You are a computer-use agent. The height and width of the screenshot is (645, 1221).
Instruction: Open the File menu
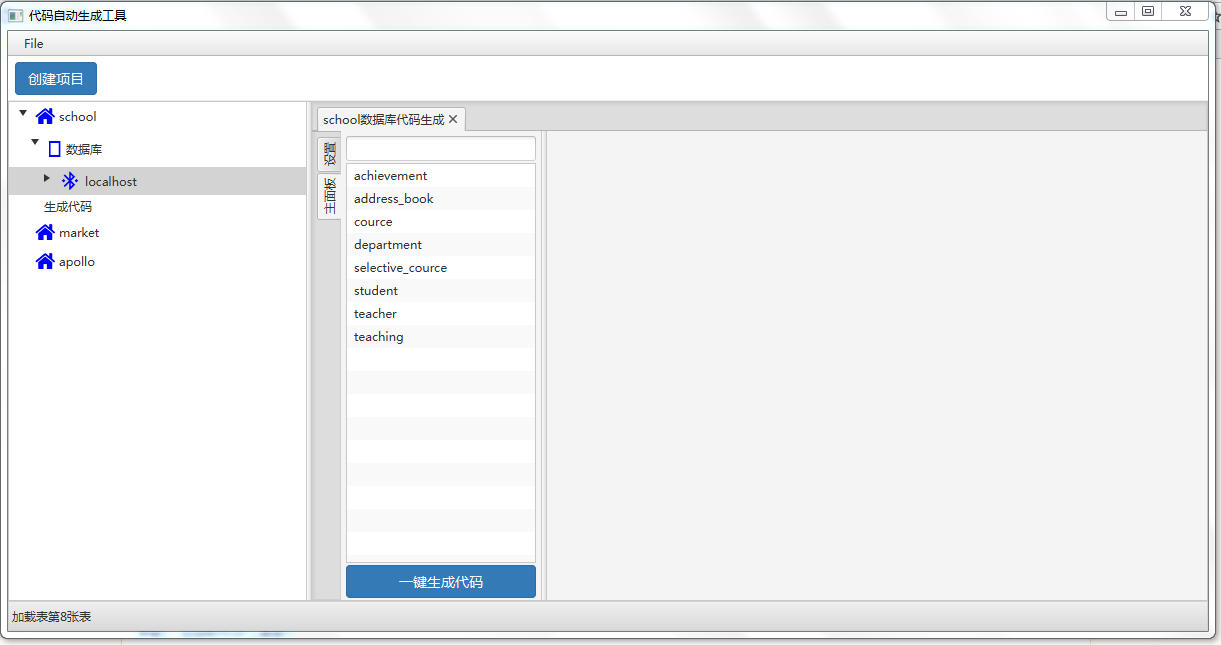point(34,43)
